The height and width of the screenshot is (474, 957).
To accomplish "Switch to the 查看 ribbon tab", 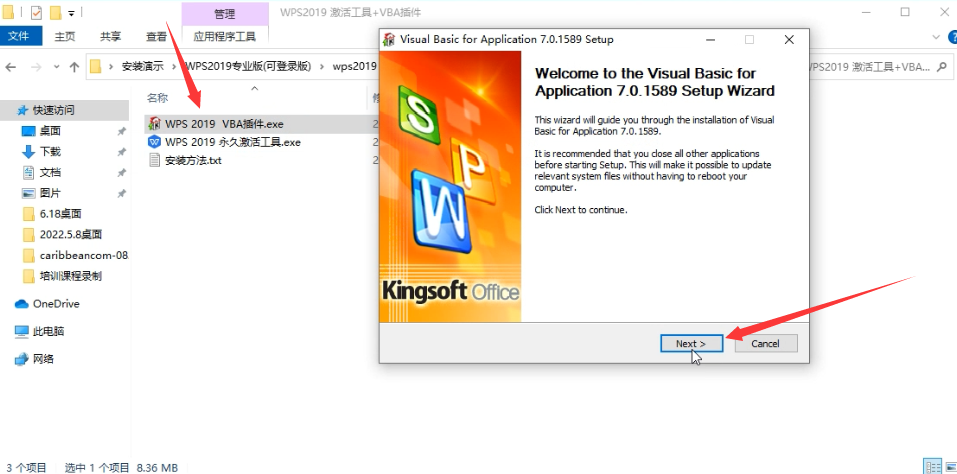I will pyautogui.click(x=156, y=37).
